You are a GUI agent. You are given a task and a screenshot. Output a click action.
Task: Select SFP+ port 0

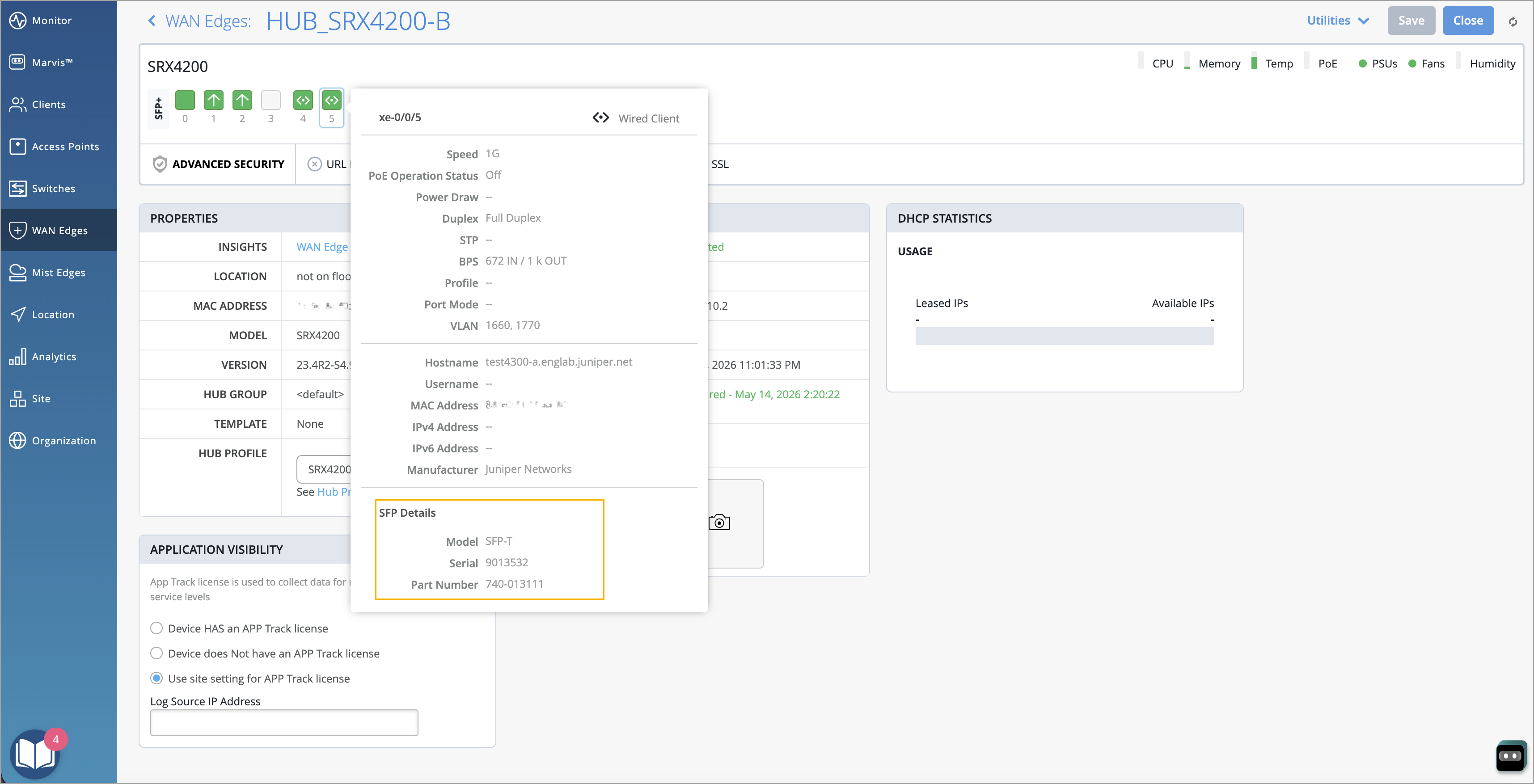coord(185,100)
